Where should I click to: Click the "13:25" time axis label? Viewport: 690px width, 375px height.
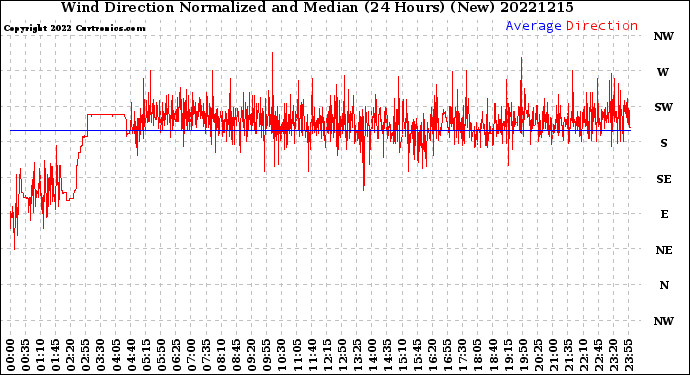tap(357, 355)
